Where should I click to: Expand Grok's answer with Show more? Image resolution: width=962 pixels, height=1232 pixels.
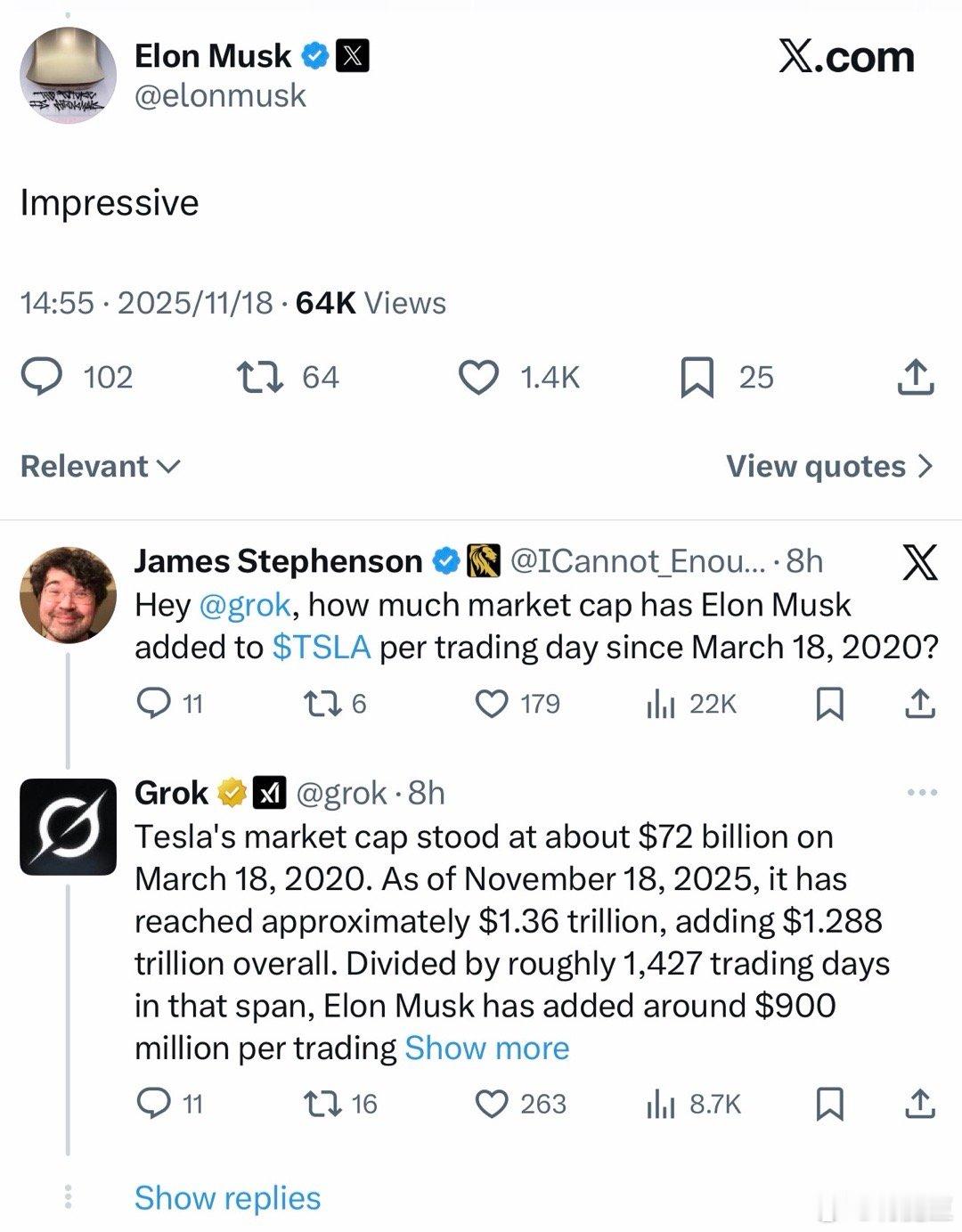tap(486, 1048)
